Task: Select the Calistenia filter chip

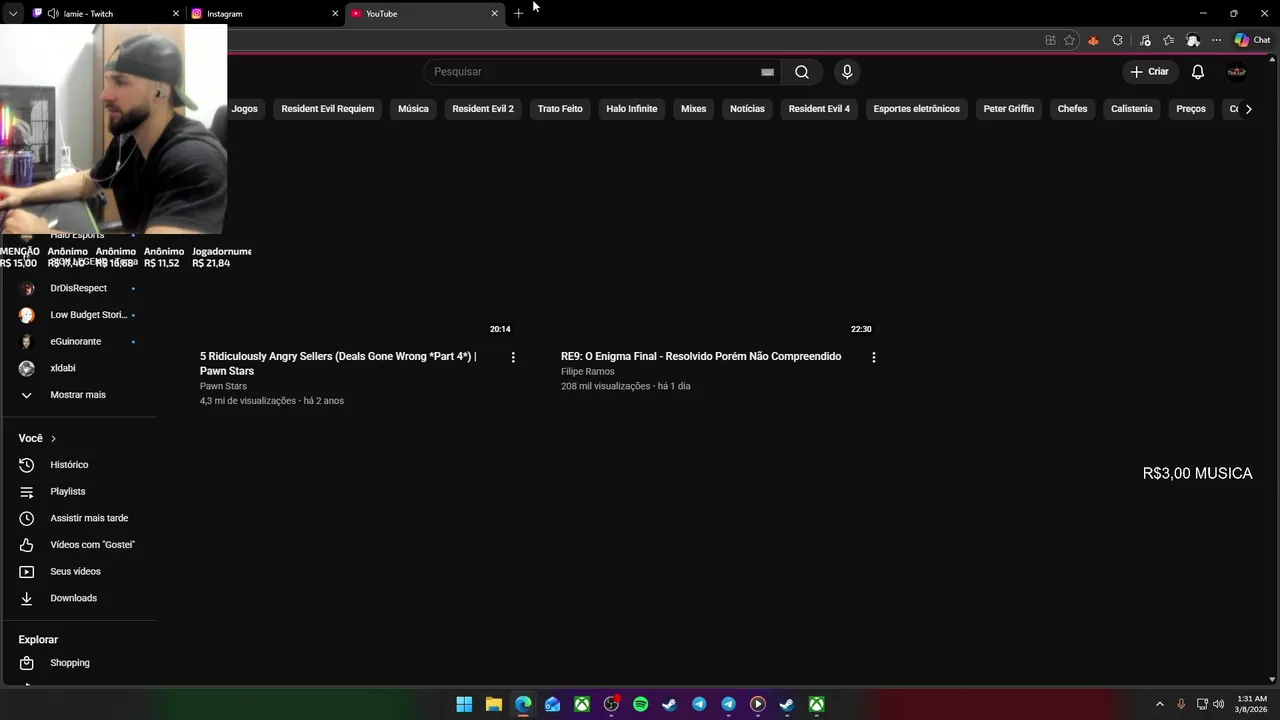Action: pos(1132,109)
